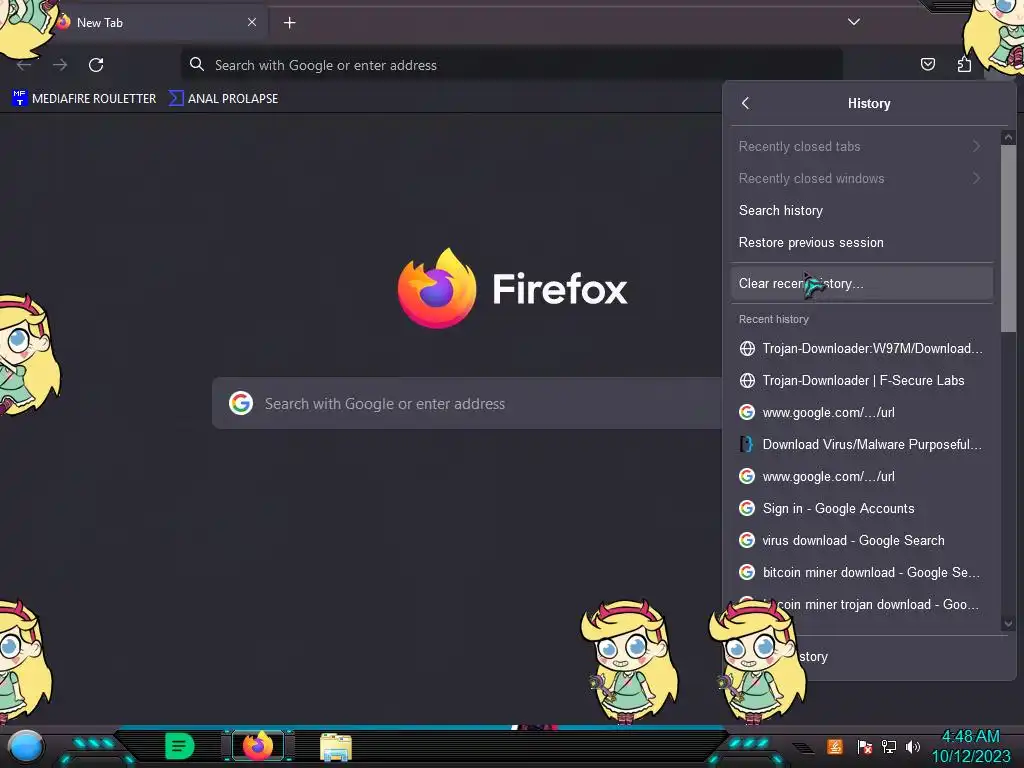Expand Recently closed windows

(x=861, y=178)
